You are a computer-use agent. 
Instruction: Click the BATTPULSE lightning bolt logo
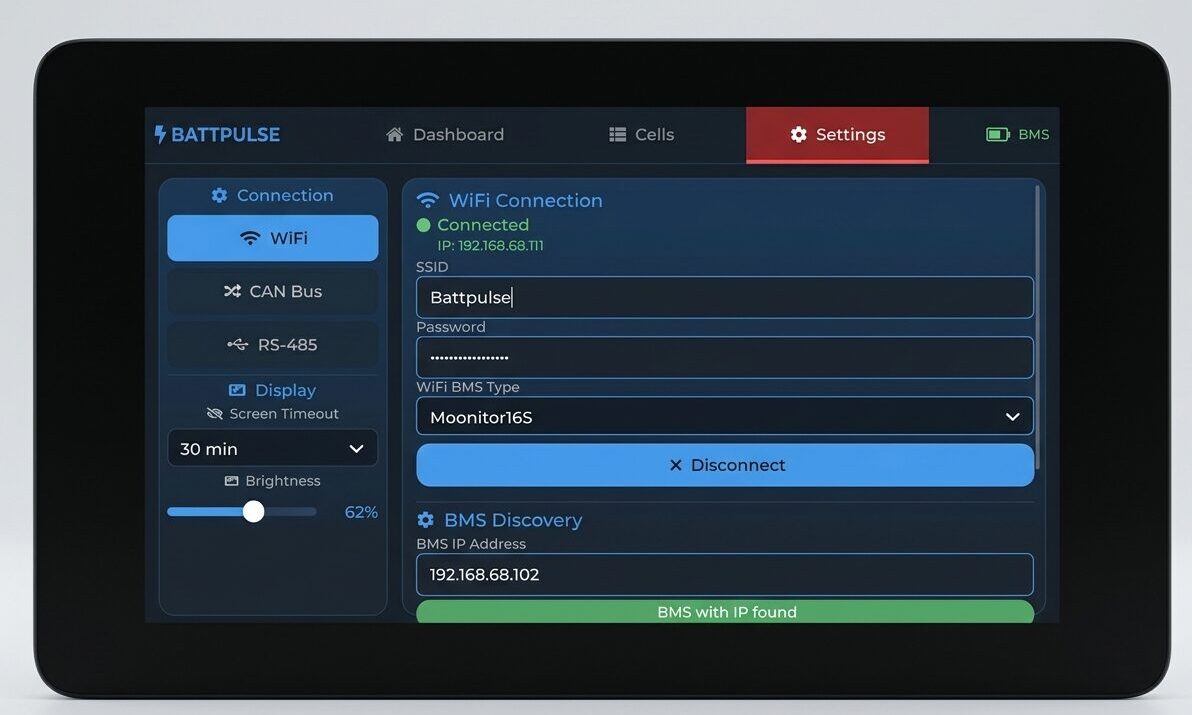(160, 134)
